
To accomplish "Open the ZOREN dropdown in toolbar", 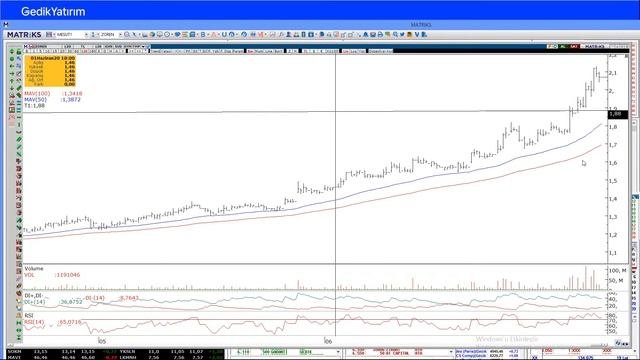I will (120, 35).
